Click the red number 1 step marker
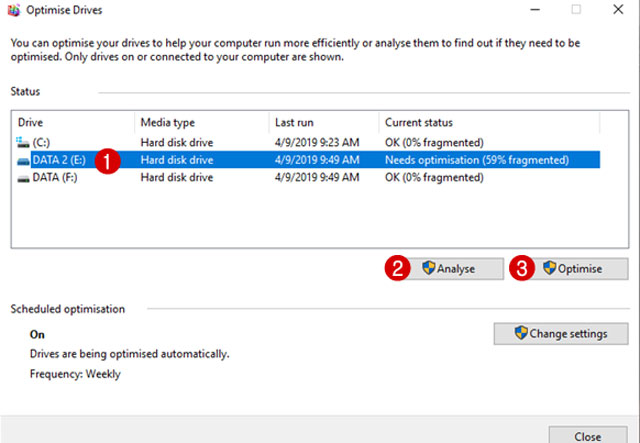 click(x=111, y=160)
